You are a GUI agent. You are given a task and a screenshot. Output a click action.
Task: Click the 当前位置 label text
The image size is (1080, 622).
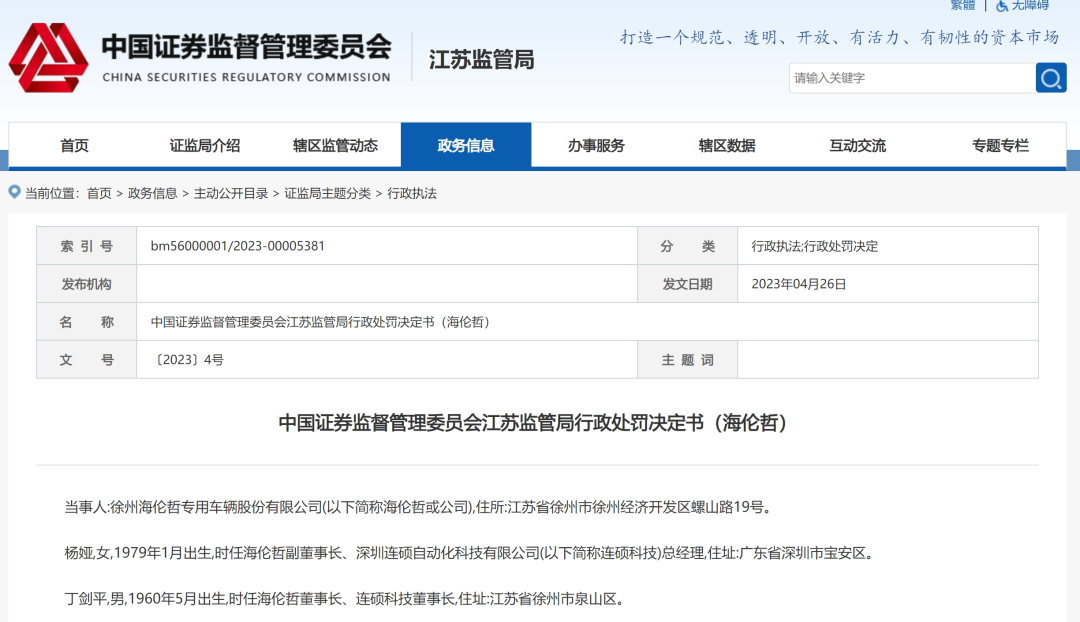click(x=52, y=194)
